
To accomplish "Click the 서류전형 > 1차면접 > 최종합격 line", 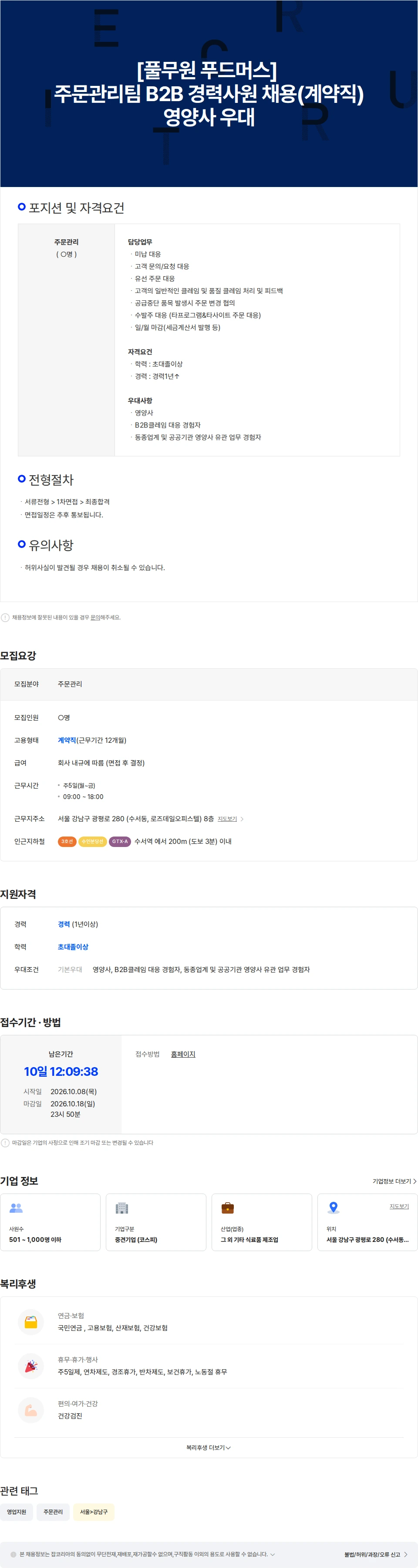I will pos(67,502).
